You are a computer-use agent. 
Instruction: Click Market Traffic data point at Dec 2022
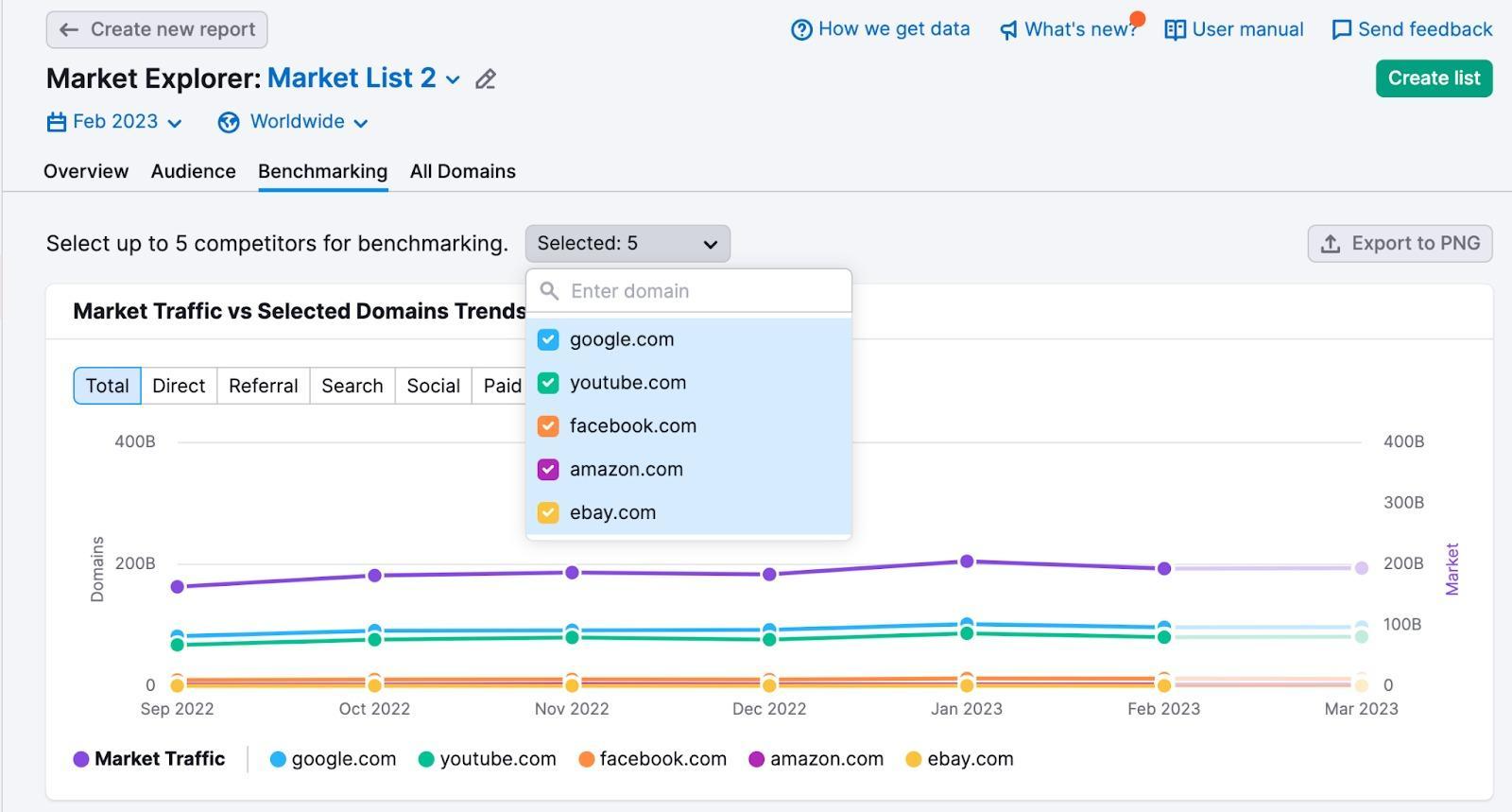click(x=769, y=575)
